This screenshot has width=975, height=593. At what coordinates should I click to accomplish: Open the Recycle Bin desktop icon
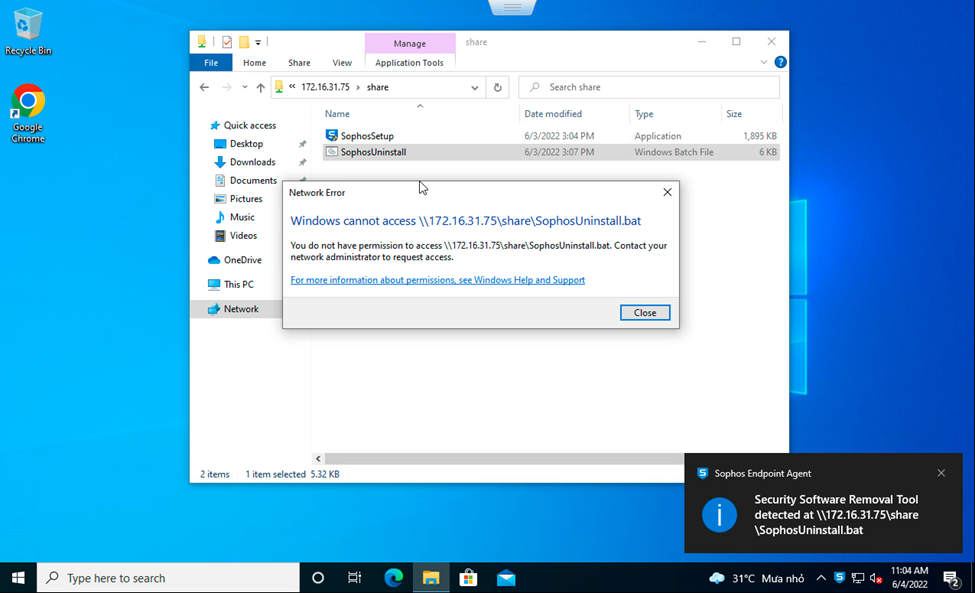click(x=28, y=32)
